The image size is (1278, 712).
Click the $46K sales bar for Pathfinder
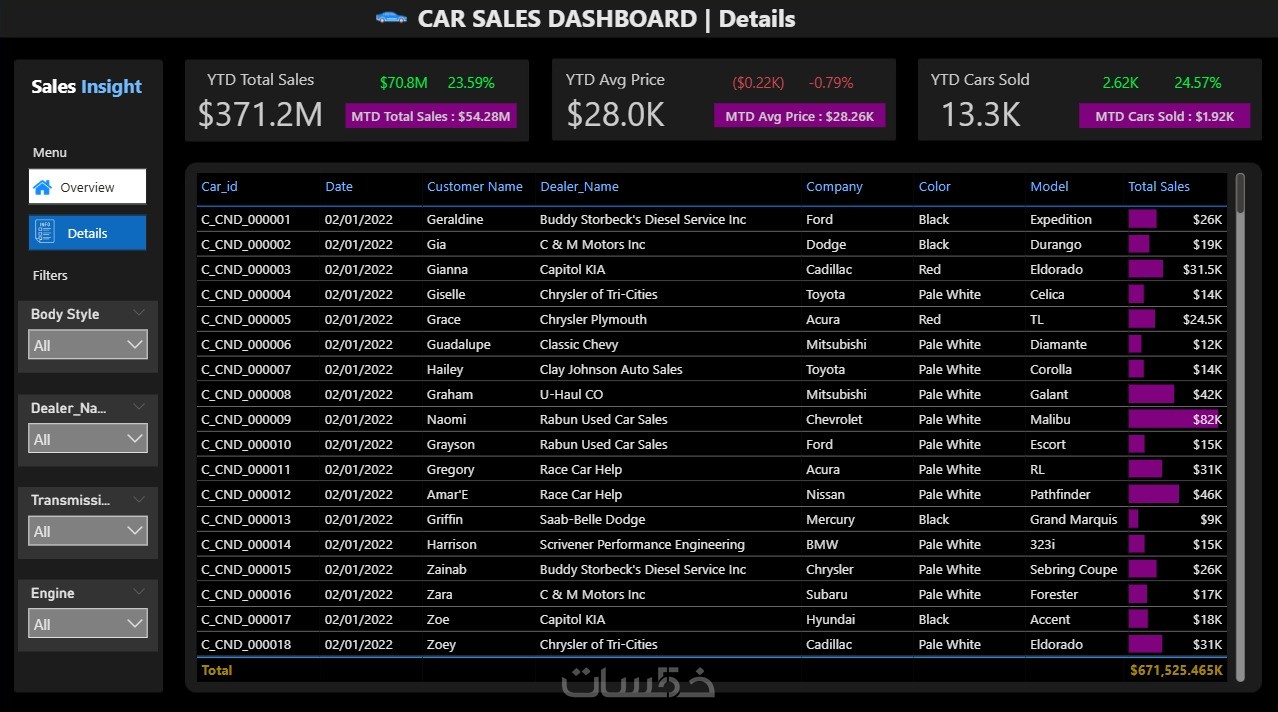[1154, 494]
